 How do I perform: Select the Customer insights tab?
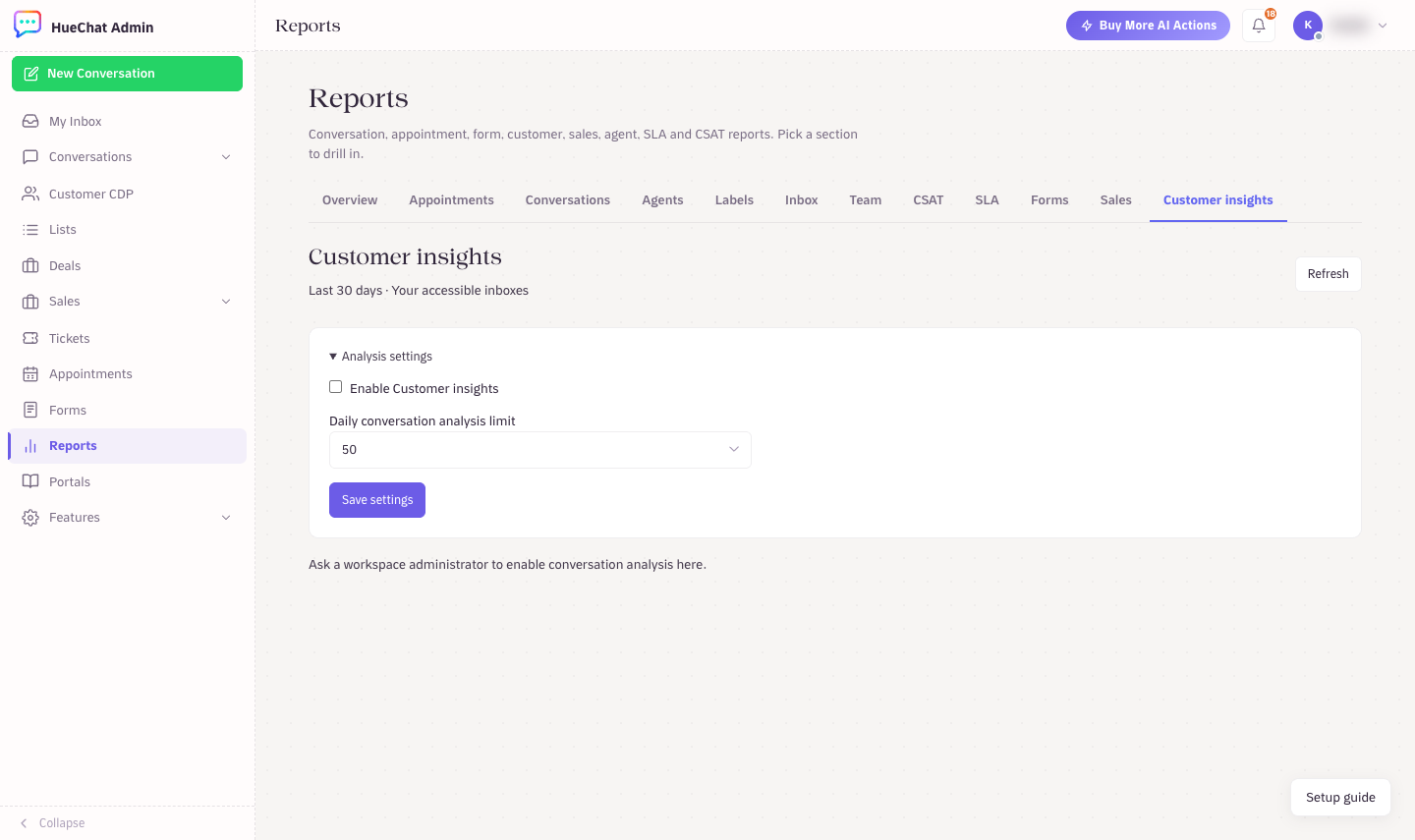pyautogui.click(x=1218, y=199)
